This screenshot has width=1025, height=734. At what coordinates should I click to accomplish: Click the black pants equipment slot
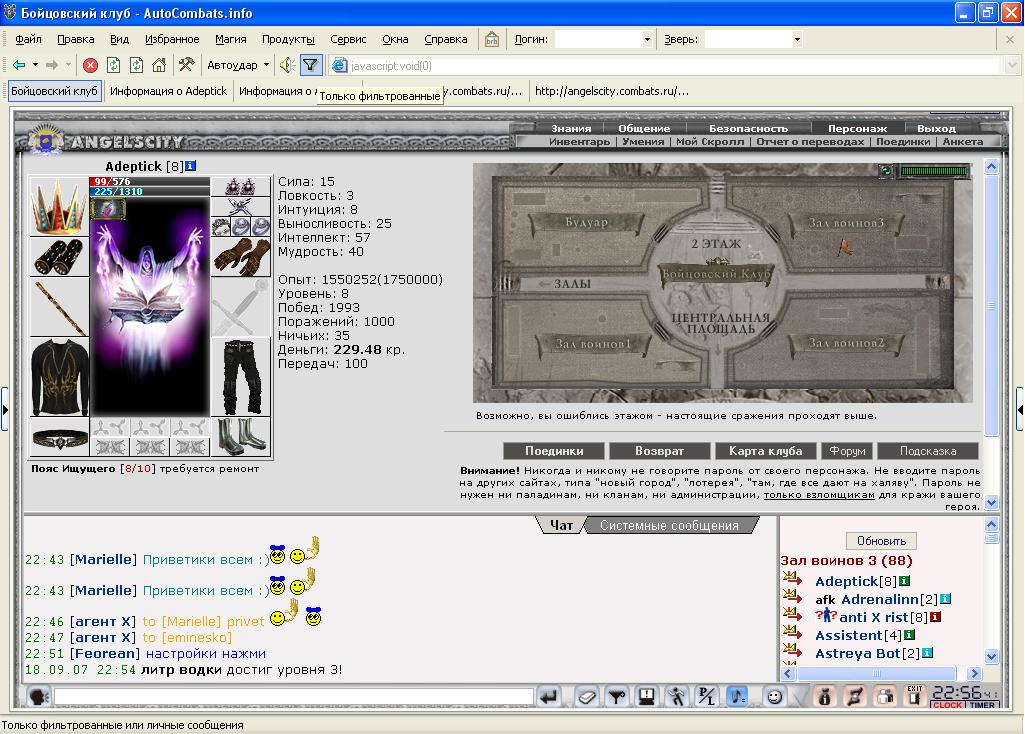241,377
